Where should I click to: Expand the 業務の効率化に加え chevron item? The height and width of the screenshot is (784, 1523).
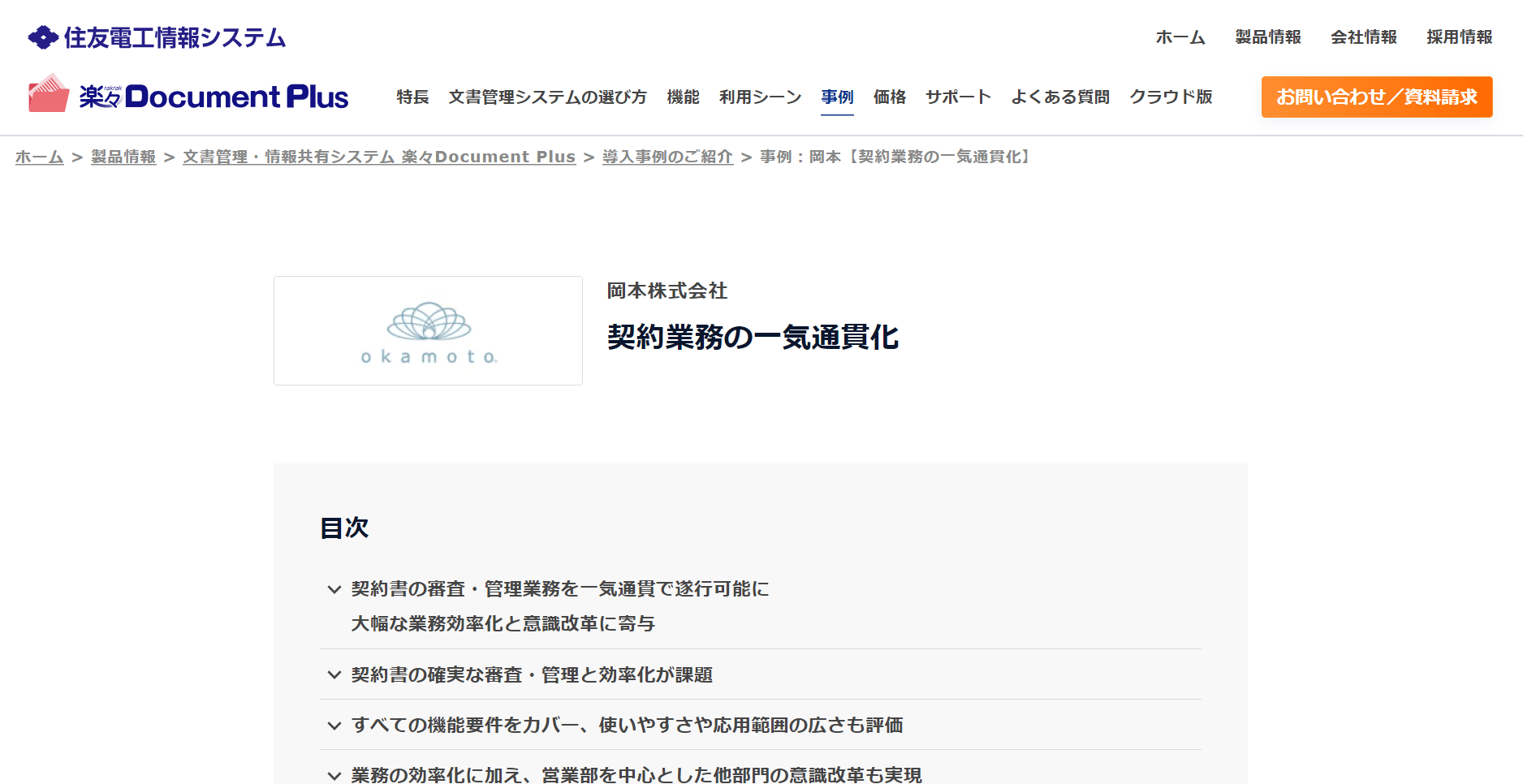coord(334,775)
